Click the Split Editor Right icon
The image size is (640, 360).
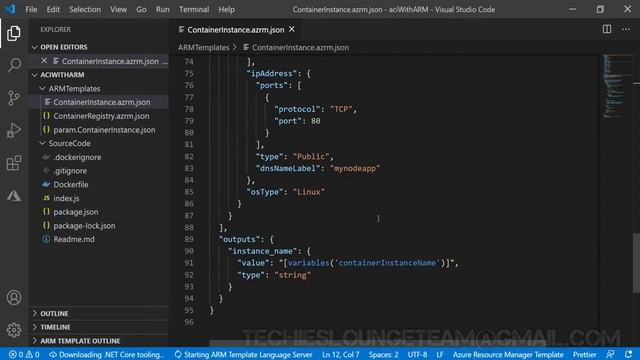pyautogui.click(x=607, y=29)
